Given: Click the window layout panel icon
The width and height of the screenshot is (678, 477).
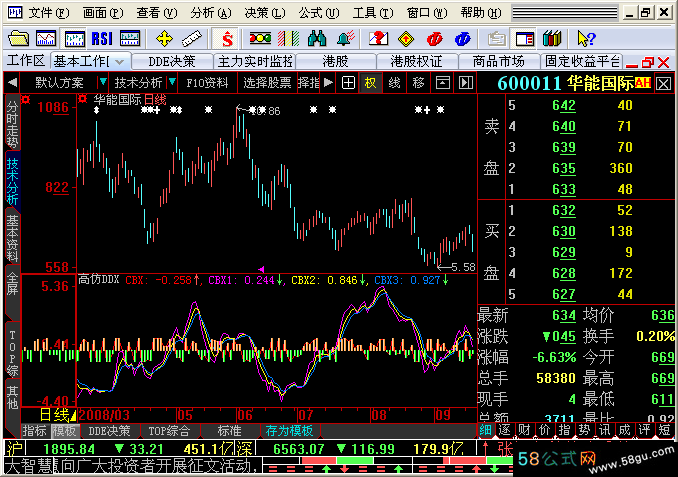Looking at the screenshot, I should click(x=524, y=39).
